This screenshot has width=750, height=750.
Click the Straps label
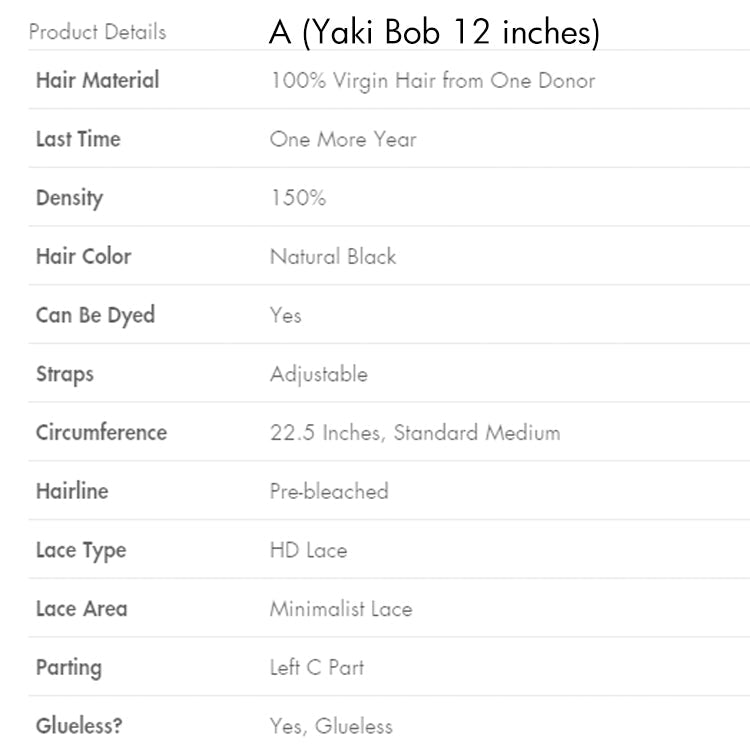click(64, 374)
